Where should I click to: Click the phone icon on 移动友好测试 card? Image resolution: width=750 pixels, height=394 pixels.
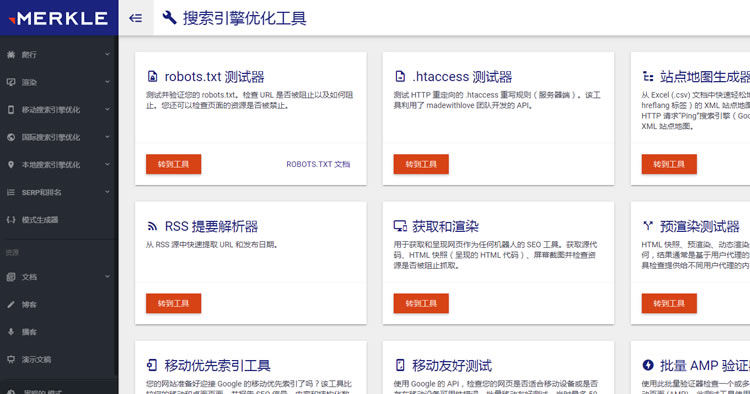click(x=400, y=365)
